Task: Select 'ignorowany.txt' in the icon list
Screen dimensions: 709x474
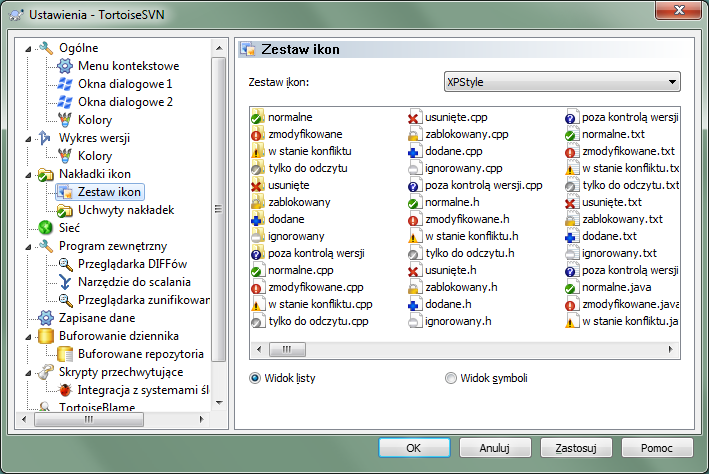Action: click(x=619, y=253)
